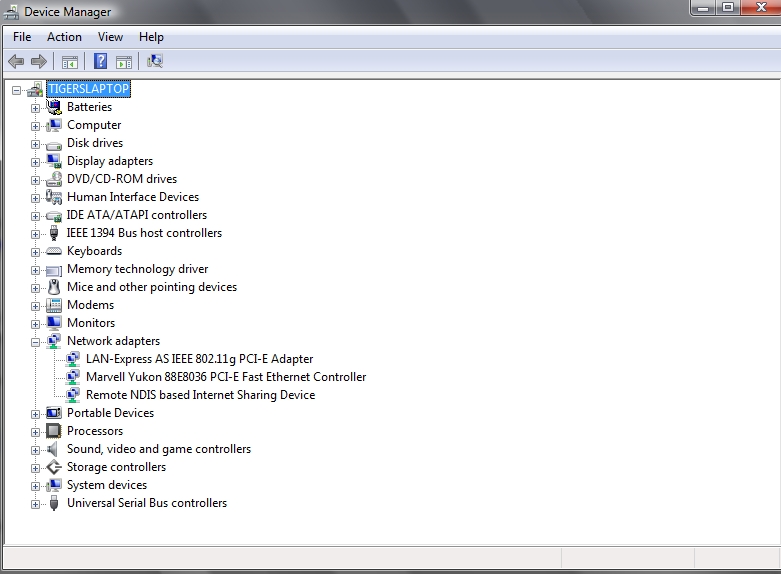Expand the Modems node
This screenshot has width=781, height=574.
click(x=35, y=306)
